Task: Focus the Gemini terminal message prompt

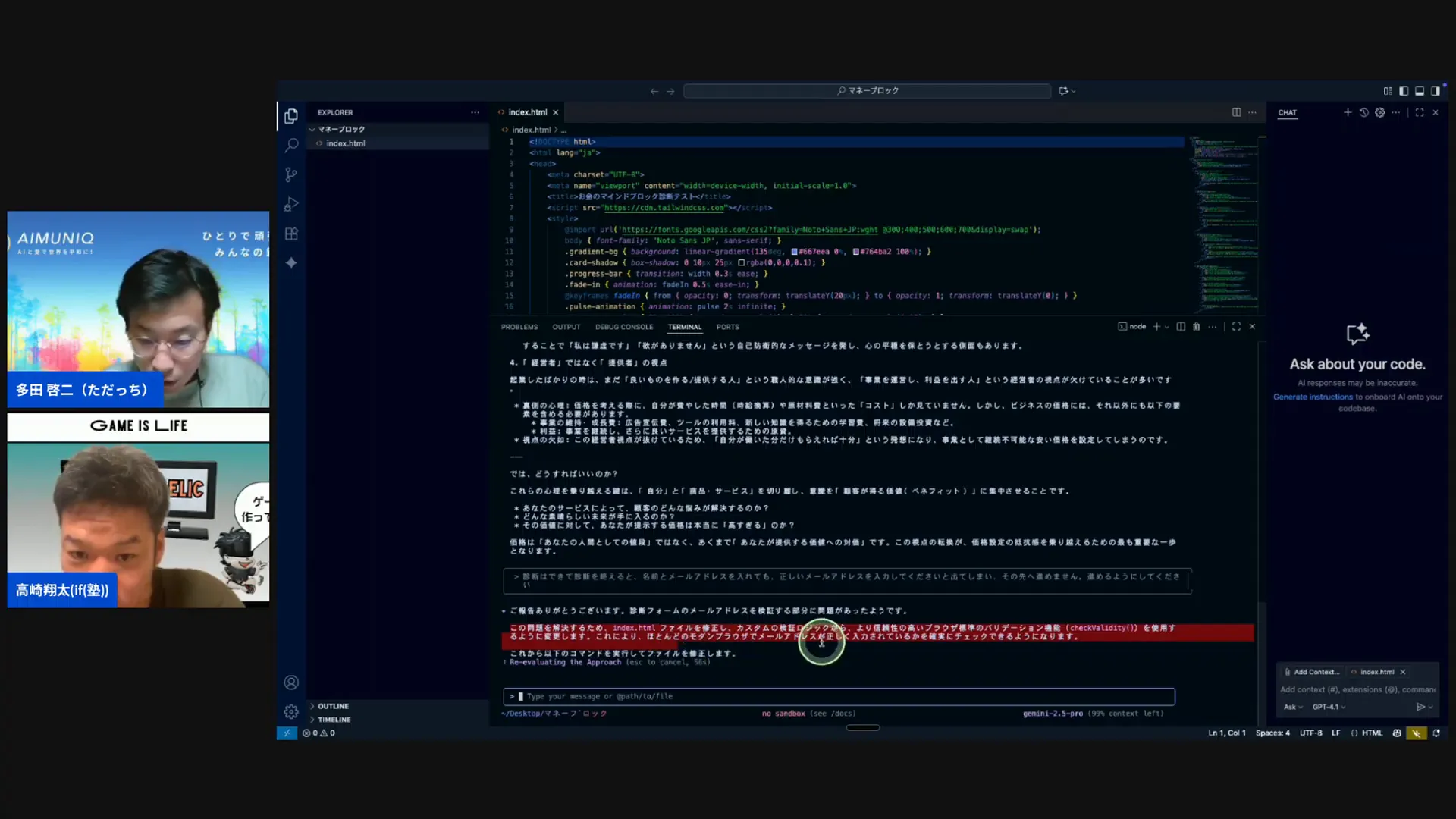Action: point(839,696)
